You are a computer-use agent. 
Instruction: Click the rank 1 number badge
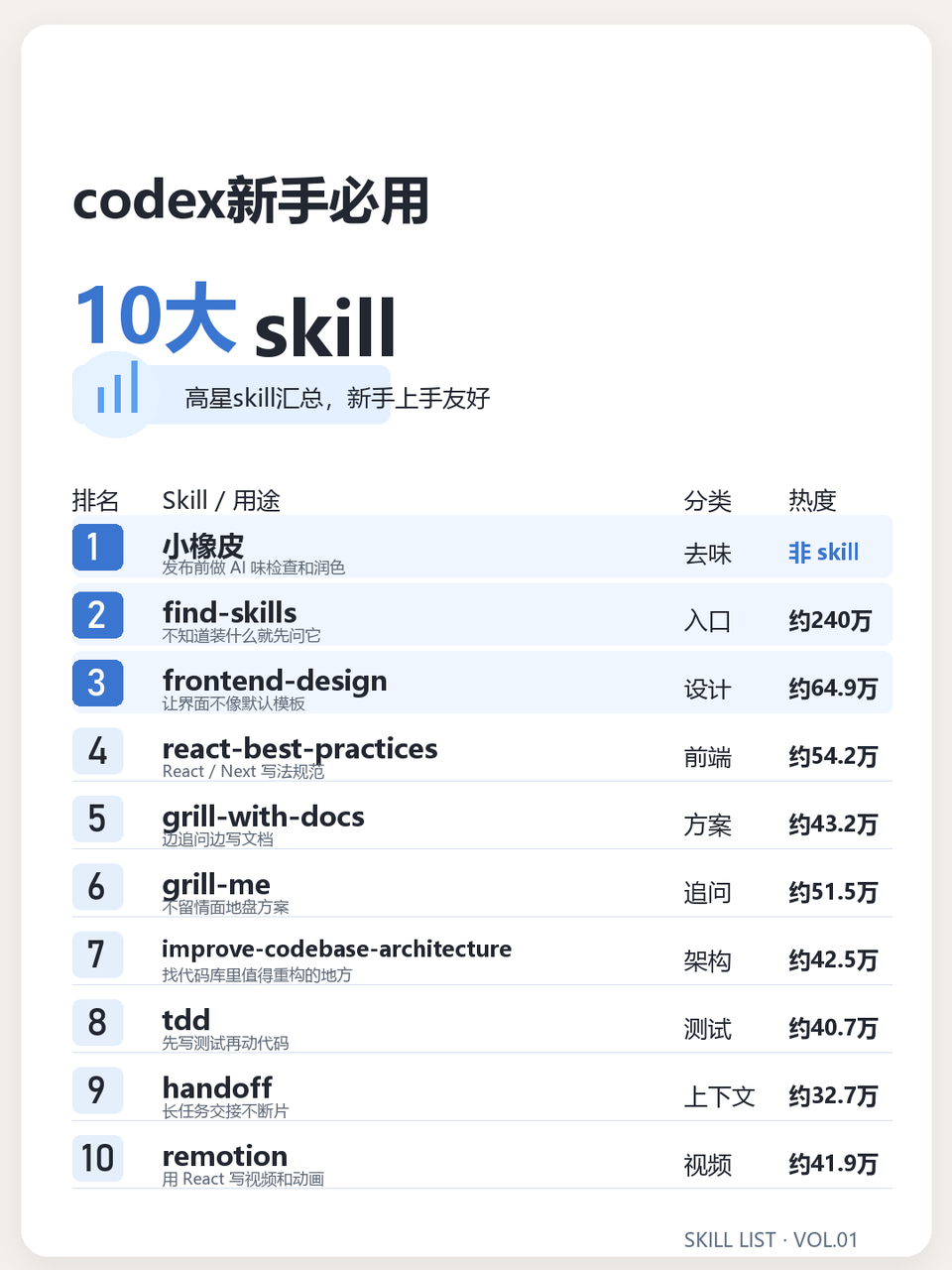coord(97,548)
